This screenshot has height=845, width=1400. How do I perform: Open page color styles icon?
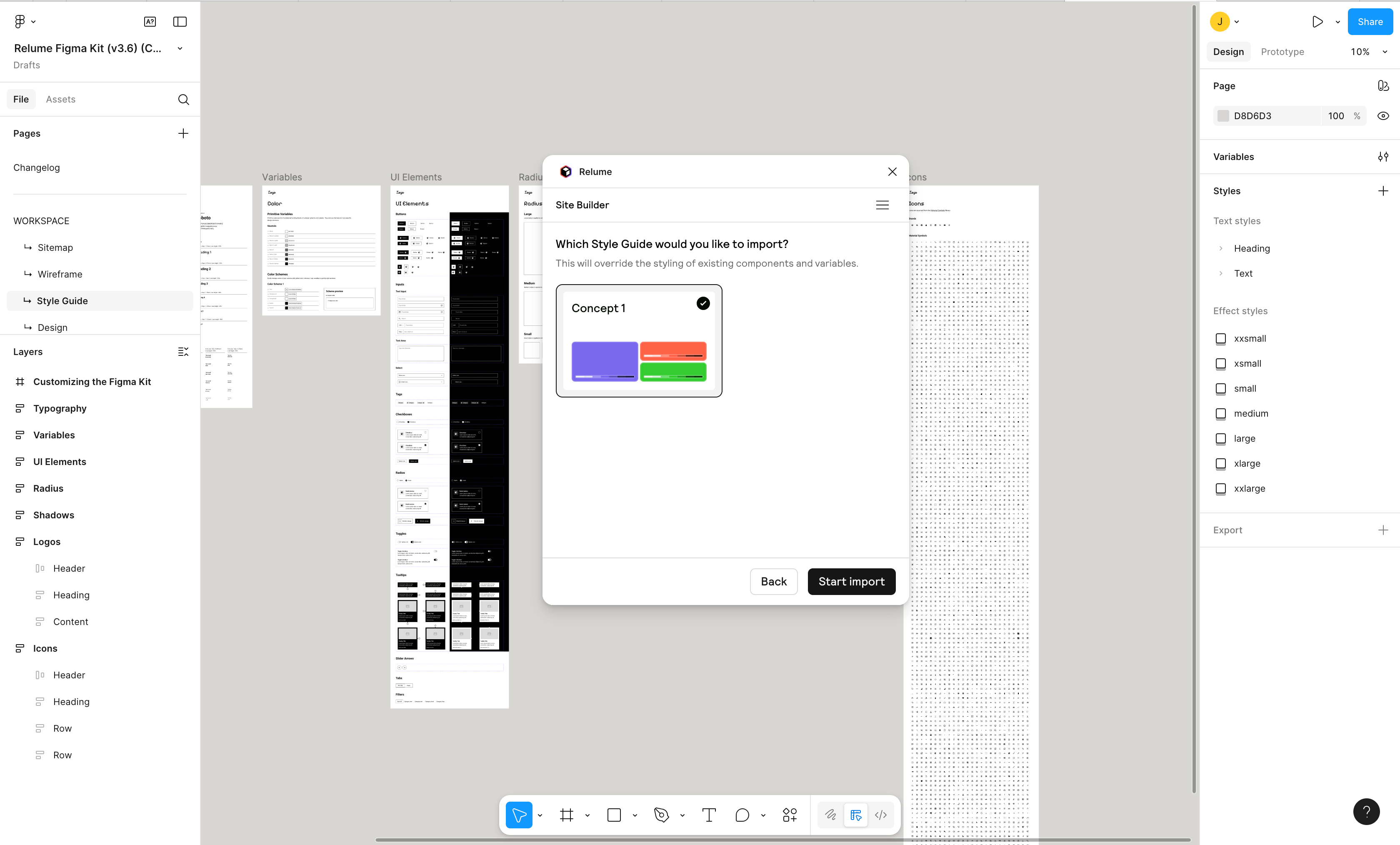(x=1383, y=86)
